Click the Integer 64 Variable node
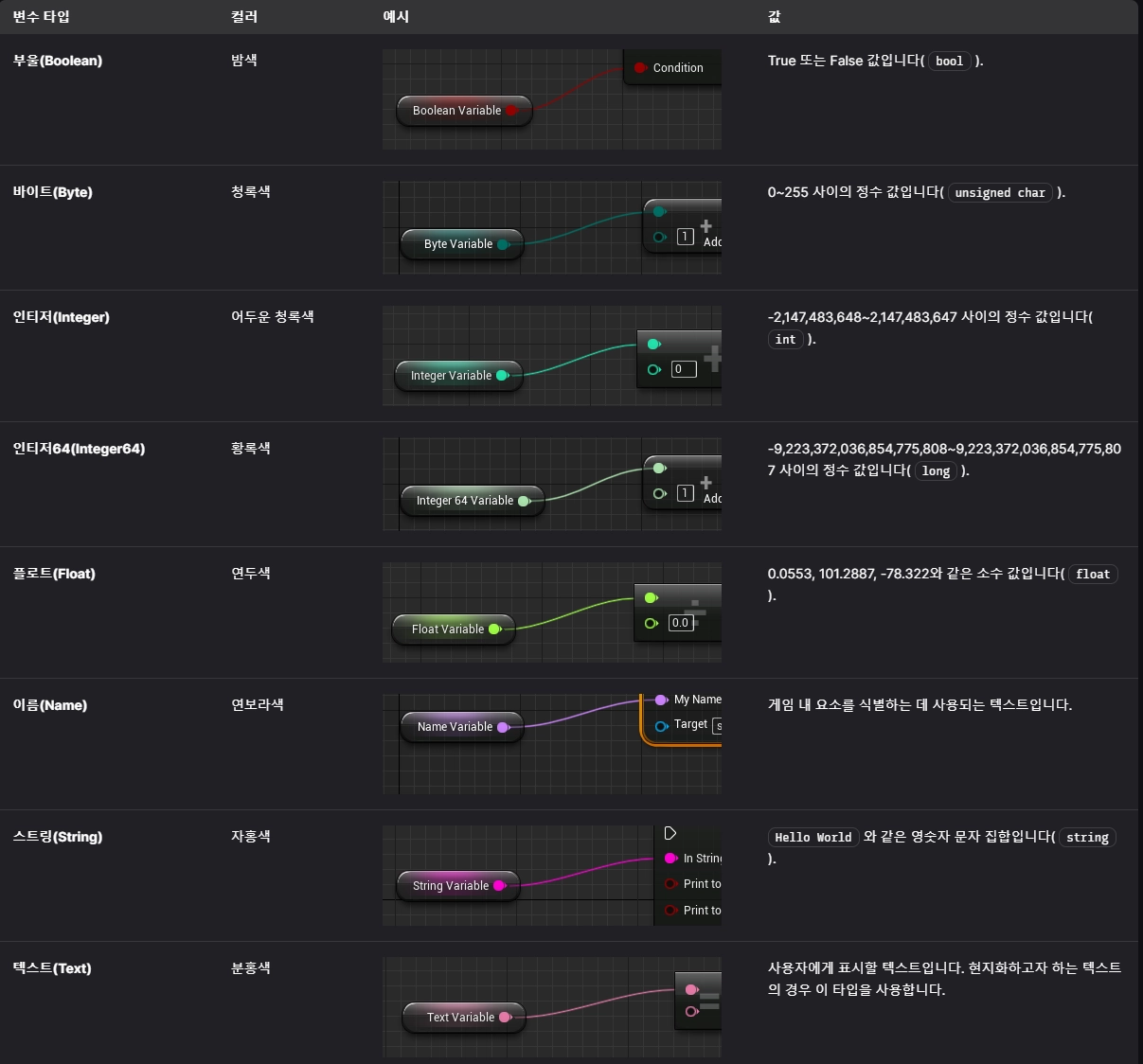Viewport: 1143px width, 1064px height. (473, 501)
